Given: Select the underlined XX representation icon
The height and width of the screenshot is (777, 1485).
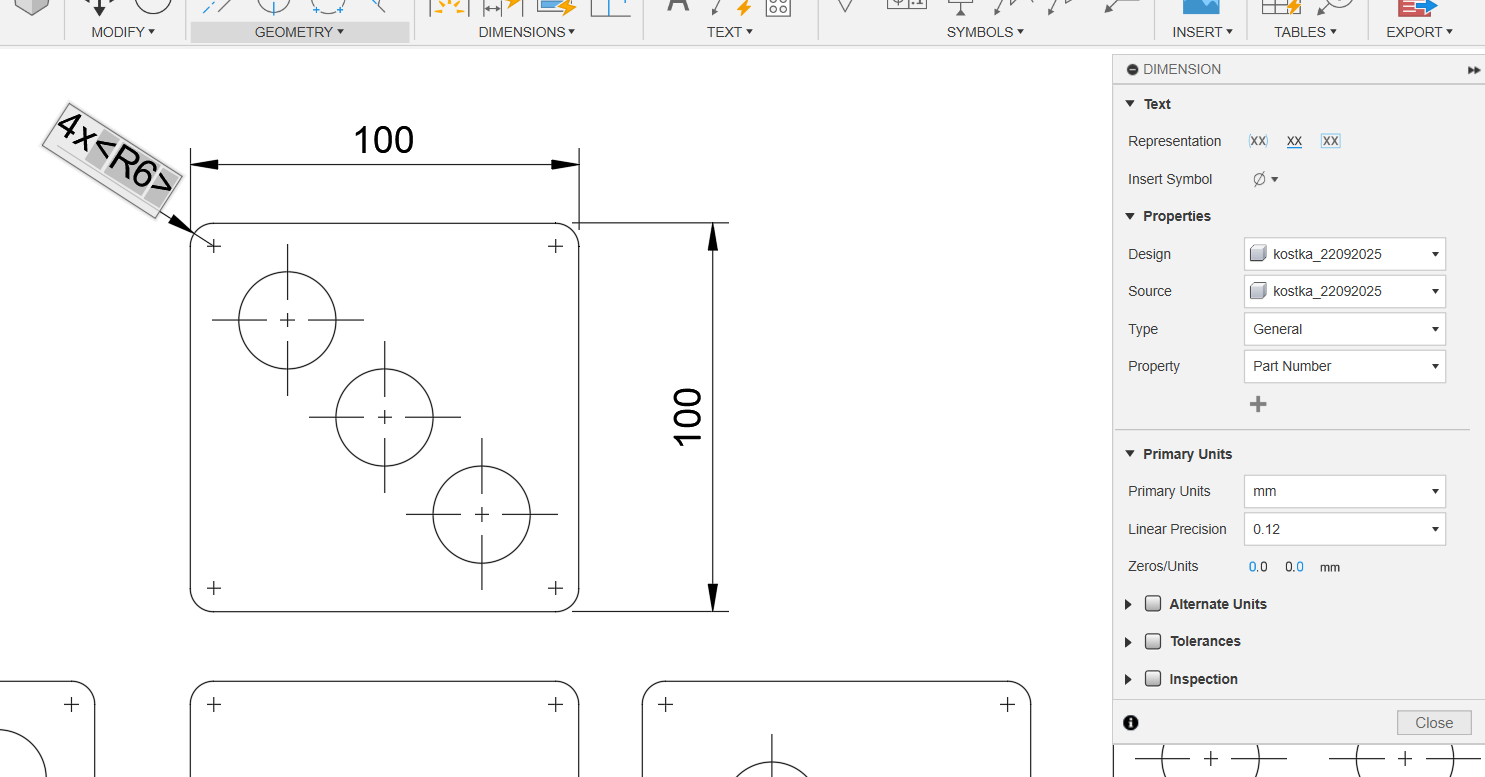Looking at the screenshot, I should click(1294, 141).
